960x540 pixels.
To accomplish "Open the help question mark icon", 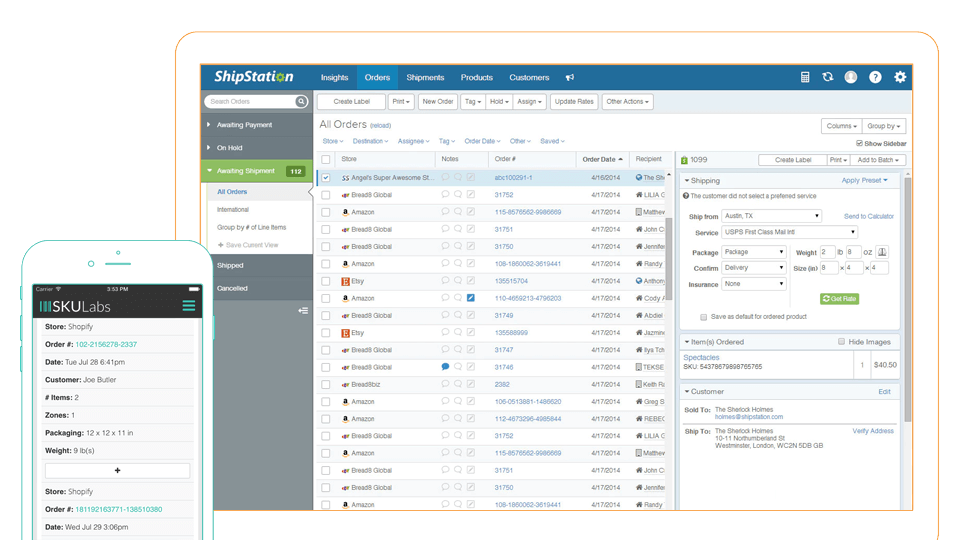I will (x=876, y=77).
